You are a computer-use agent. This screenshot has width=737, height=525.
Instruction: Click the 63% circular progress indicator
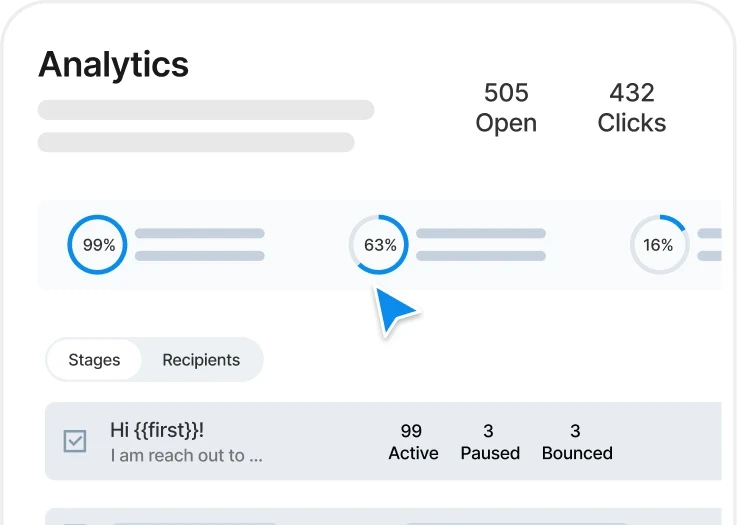(379, 245)
